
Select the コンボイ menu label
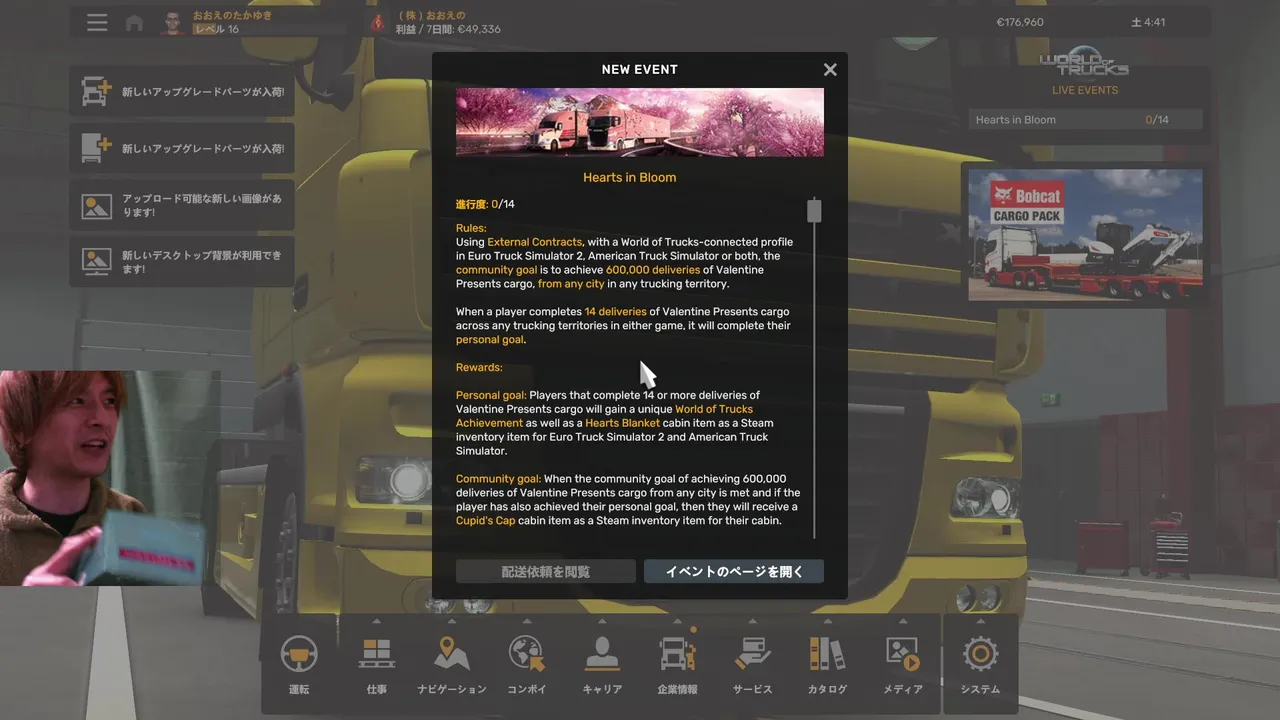pyautogui.click(x=527, y=689)
